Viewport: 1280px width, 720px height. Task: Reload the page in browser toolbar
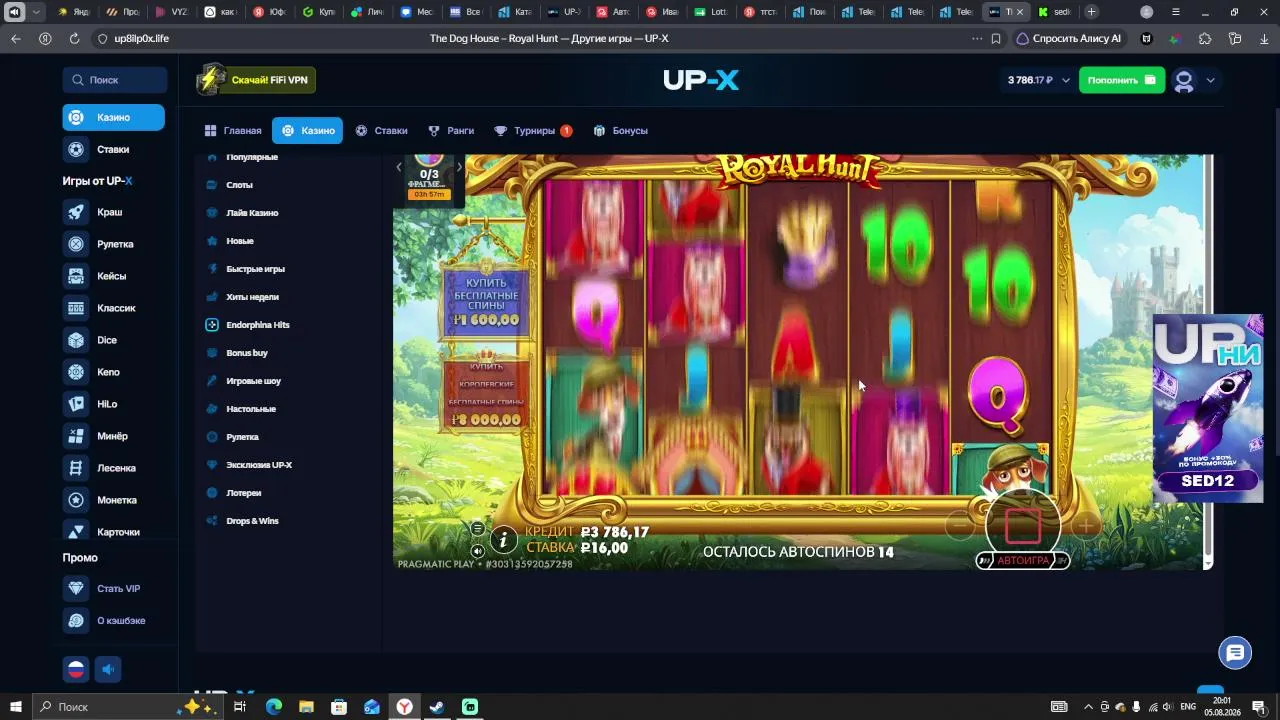(x=74, y=39)
